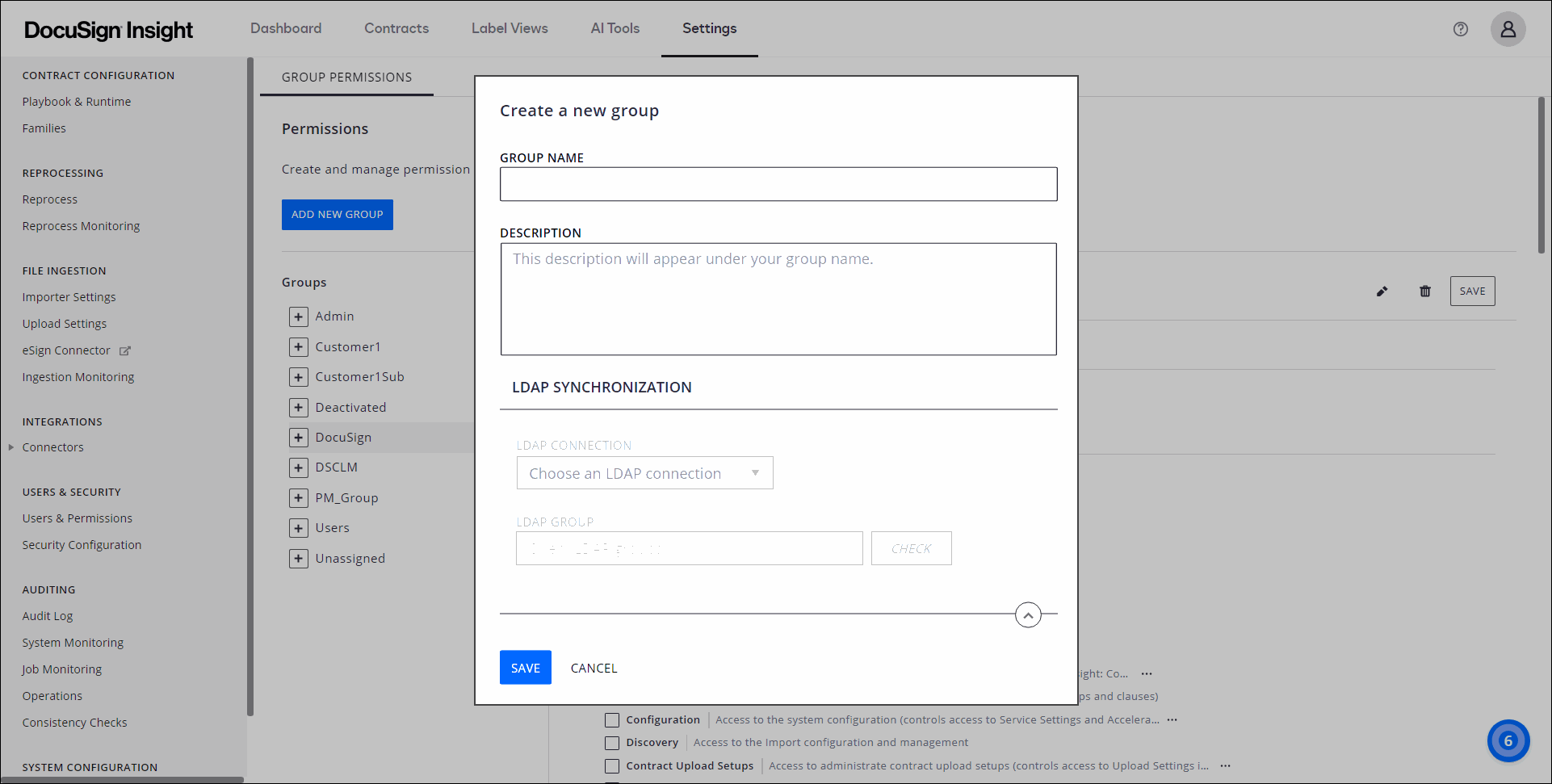Open Users & Permissions in sidebar
1552x784 pixels.
[78, 518]
